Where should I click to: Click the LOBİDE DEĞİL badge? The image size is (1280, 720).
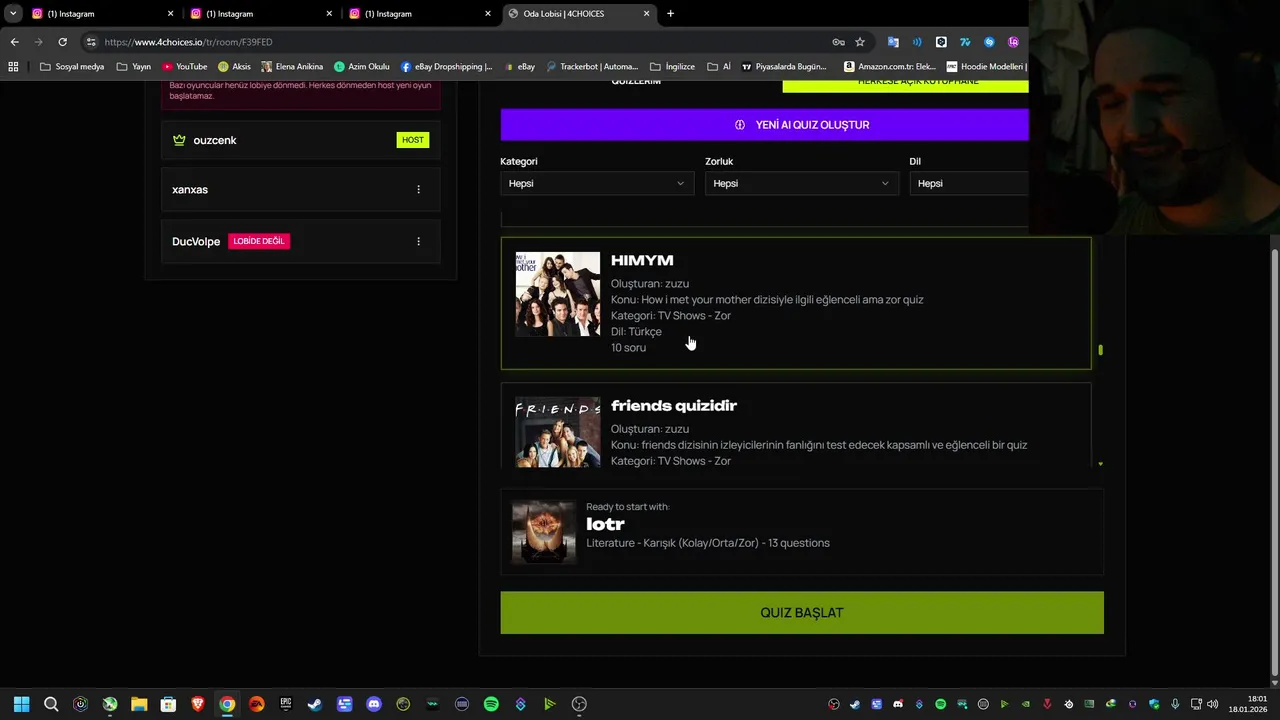pyautogui.click(x=259, y=241)
